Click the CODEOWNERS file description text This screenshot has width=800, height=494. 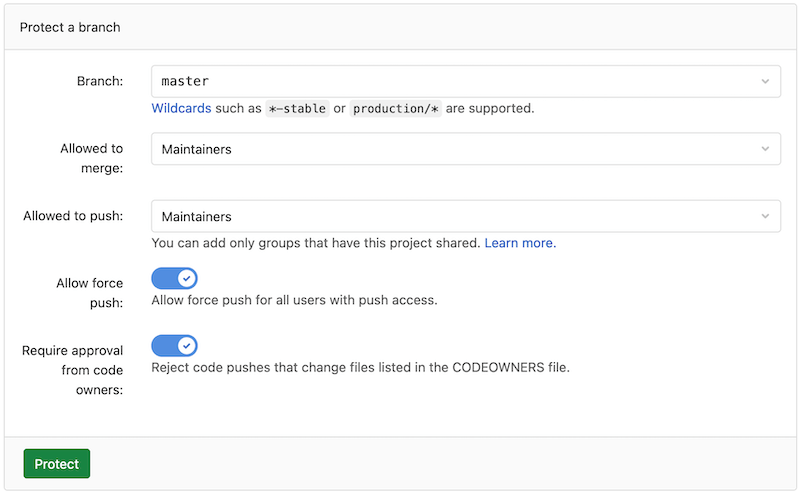point(360,367)
